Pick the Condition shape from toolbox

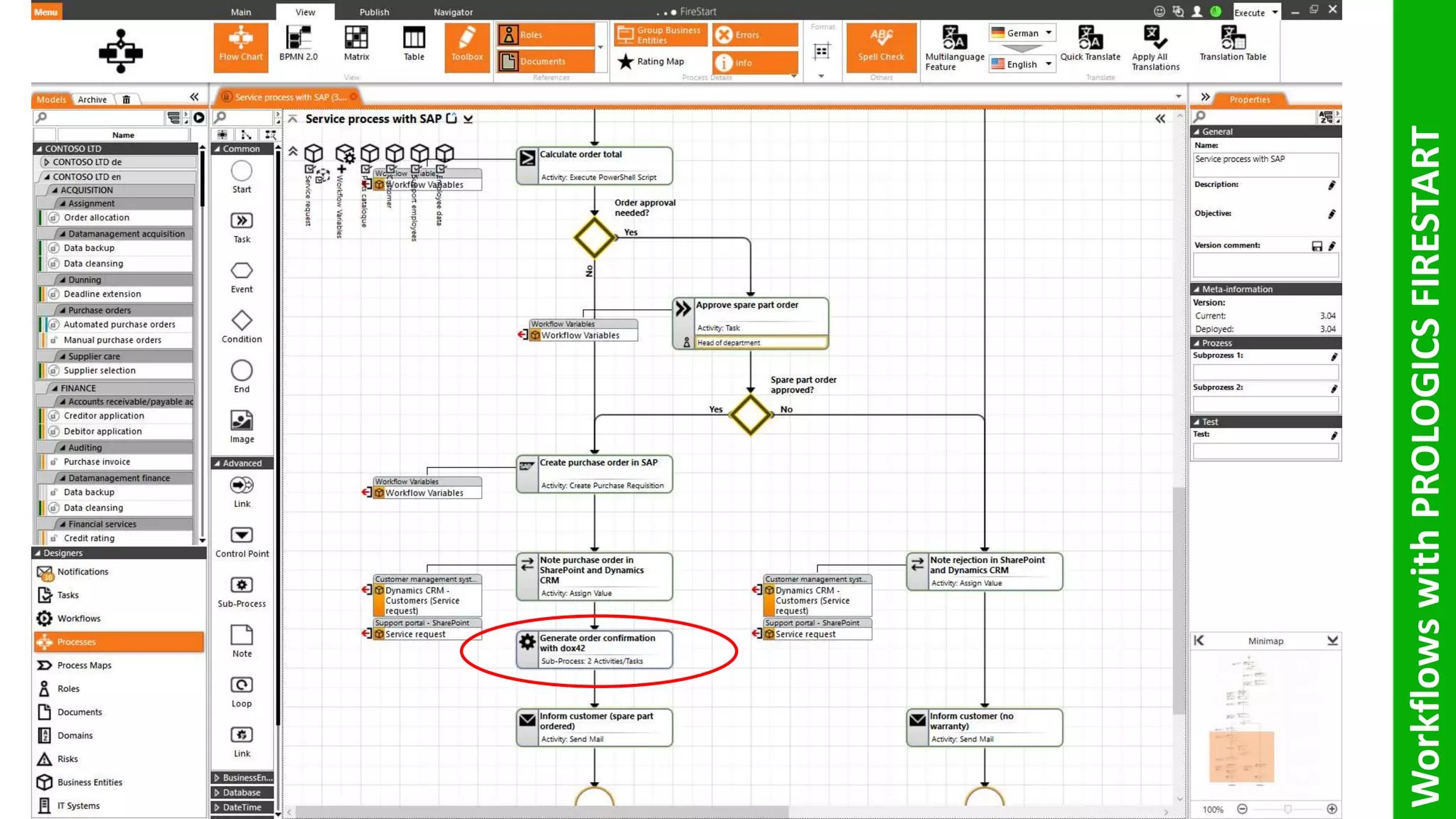[x=242, y=326]
